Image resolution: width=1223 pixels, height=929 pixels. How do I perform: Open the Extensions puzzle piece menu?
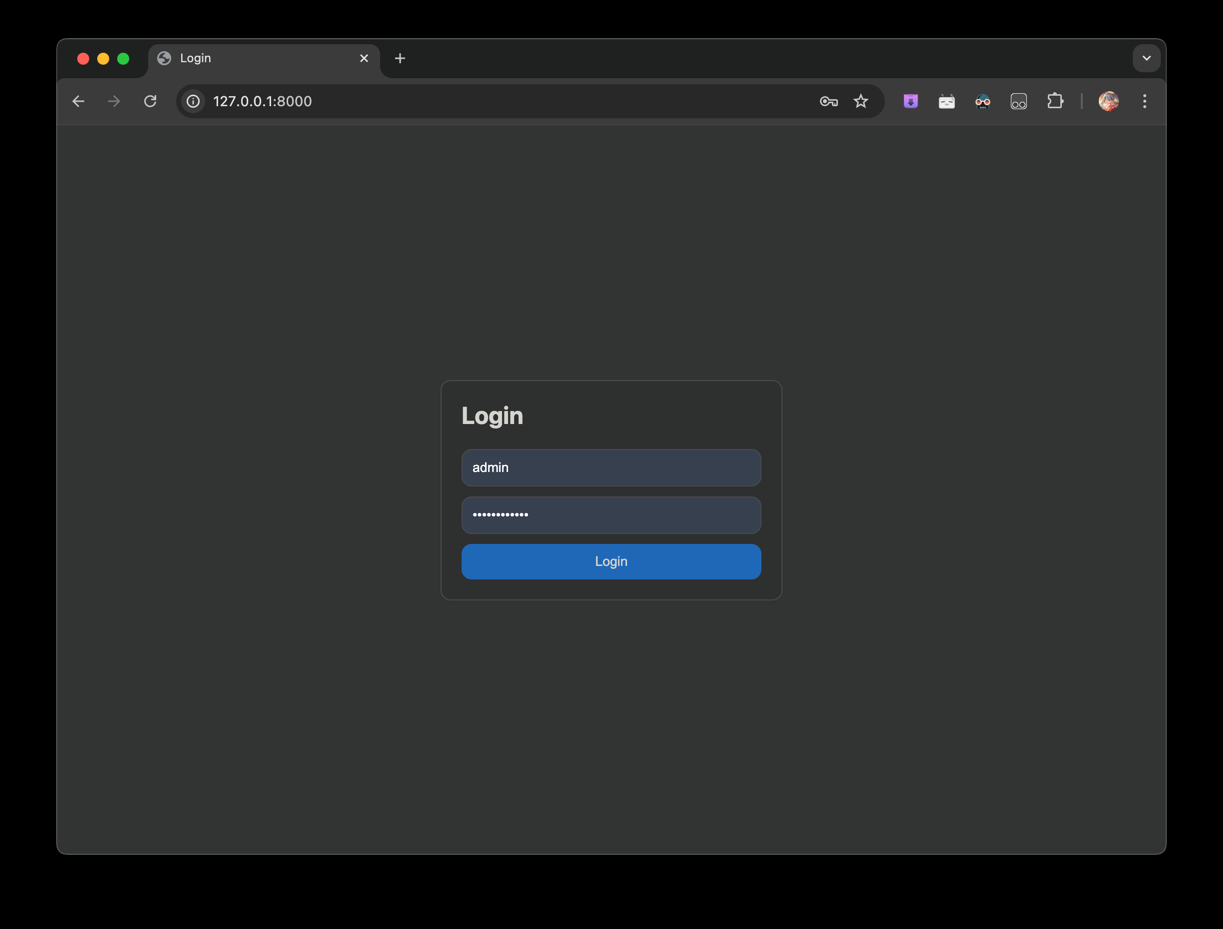click(x=1055, y=101)
